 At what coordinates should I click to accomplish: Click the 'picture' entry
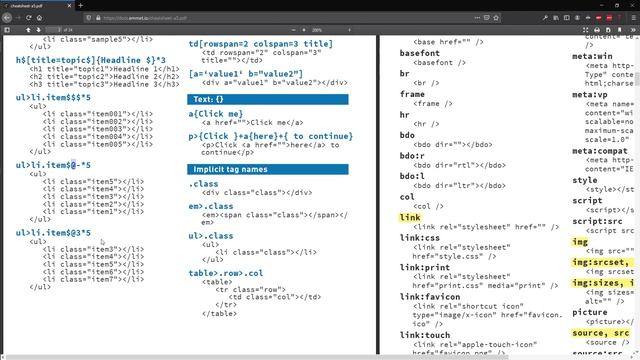pos(590,312)
